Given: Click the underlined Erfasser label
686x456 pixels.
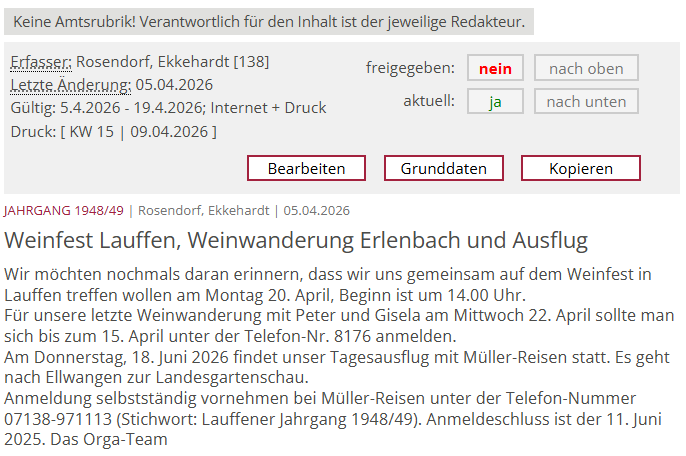Looking at the screenshot, I should pos(41,61).
